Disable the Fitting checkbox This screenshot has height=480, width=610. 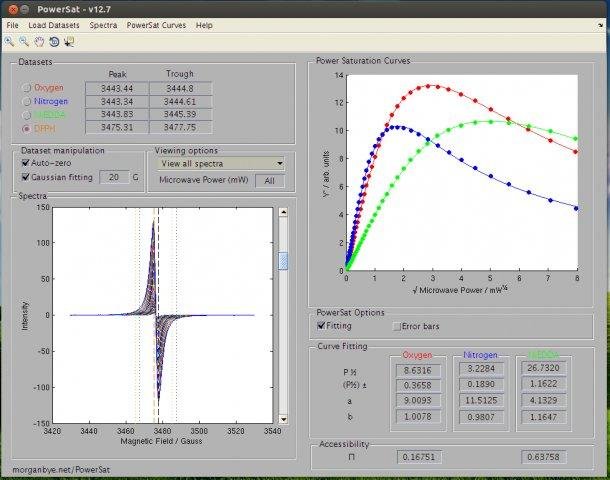point(321,326)
